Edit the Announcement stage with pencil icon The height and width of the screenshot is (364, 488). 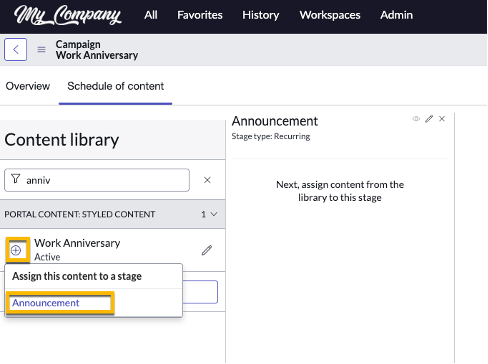(x=429, y=119)
